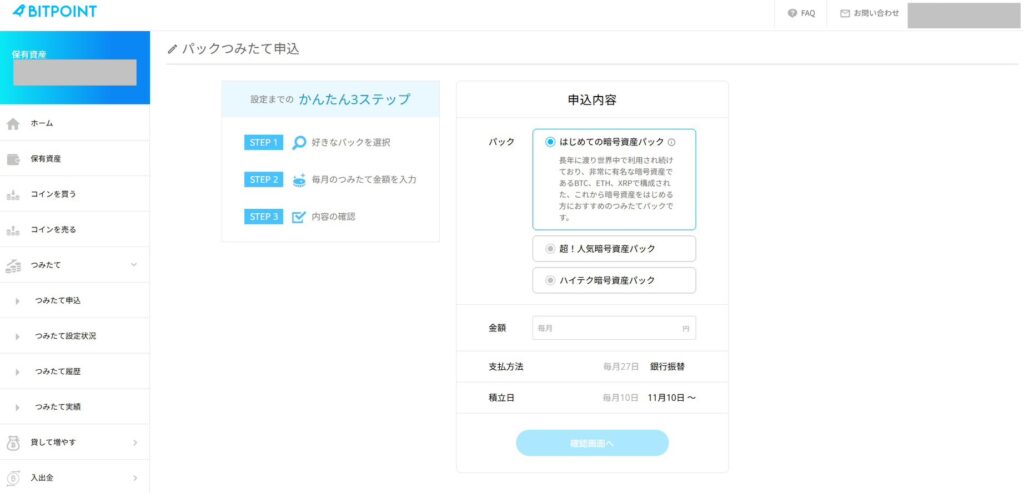
Task: Select the 超！人気暗号資産パック option
Action: 550,249
